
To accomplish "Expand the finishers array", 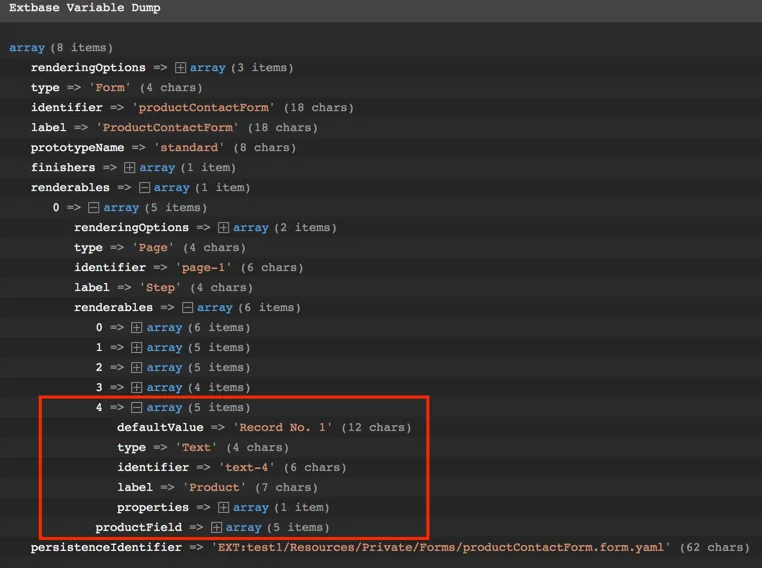I will 129,168.
